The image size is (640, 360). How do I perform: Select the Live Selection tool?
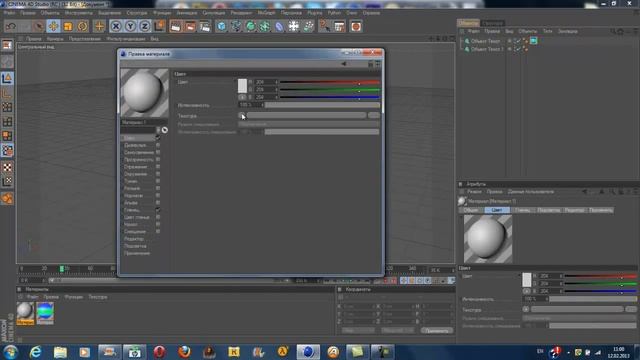pos(39,27)
